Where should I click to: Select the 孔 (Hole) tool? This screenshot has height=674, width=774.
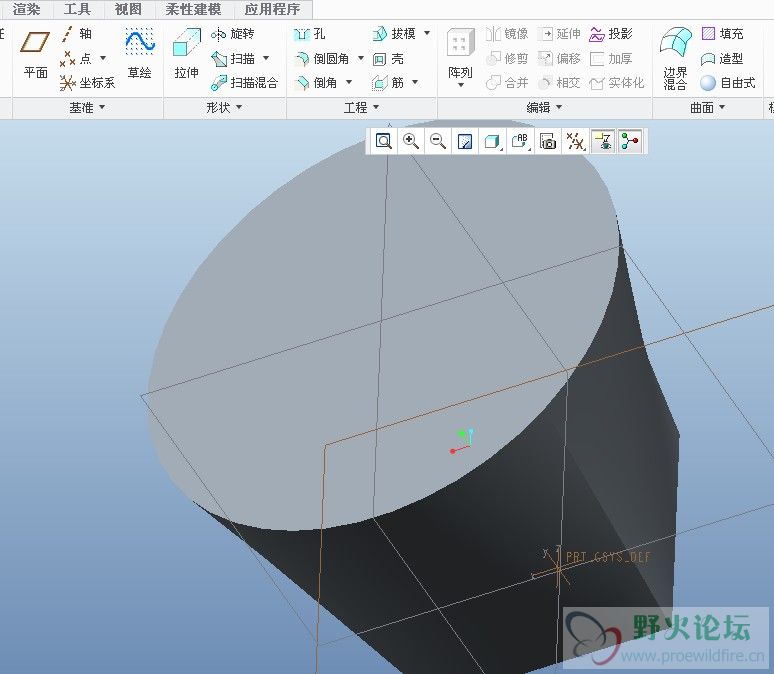click(309, 34)
